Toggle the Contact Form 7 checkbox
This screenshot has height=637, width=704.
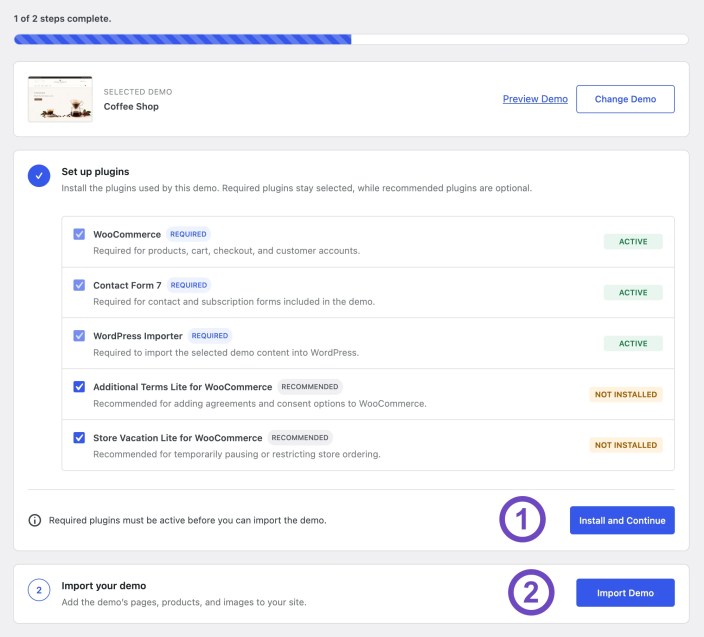79,285
